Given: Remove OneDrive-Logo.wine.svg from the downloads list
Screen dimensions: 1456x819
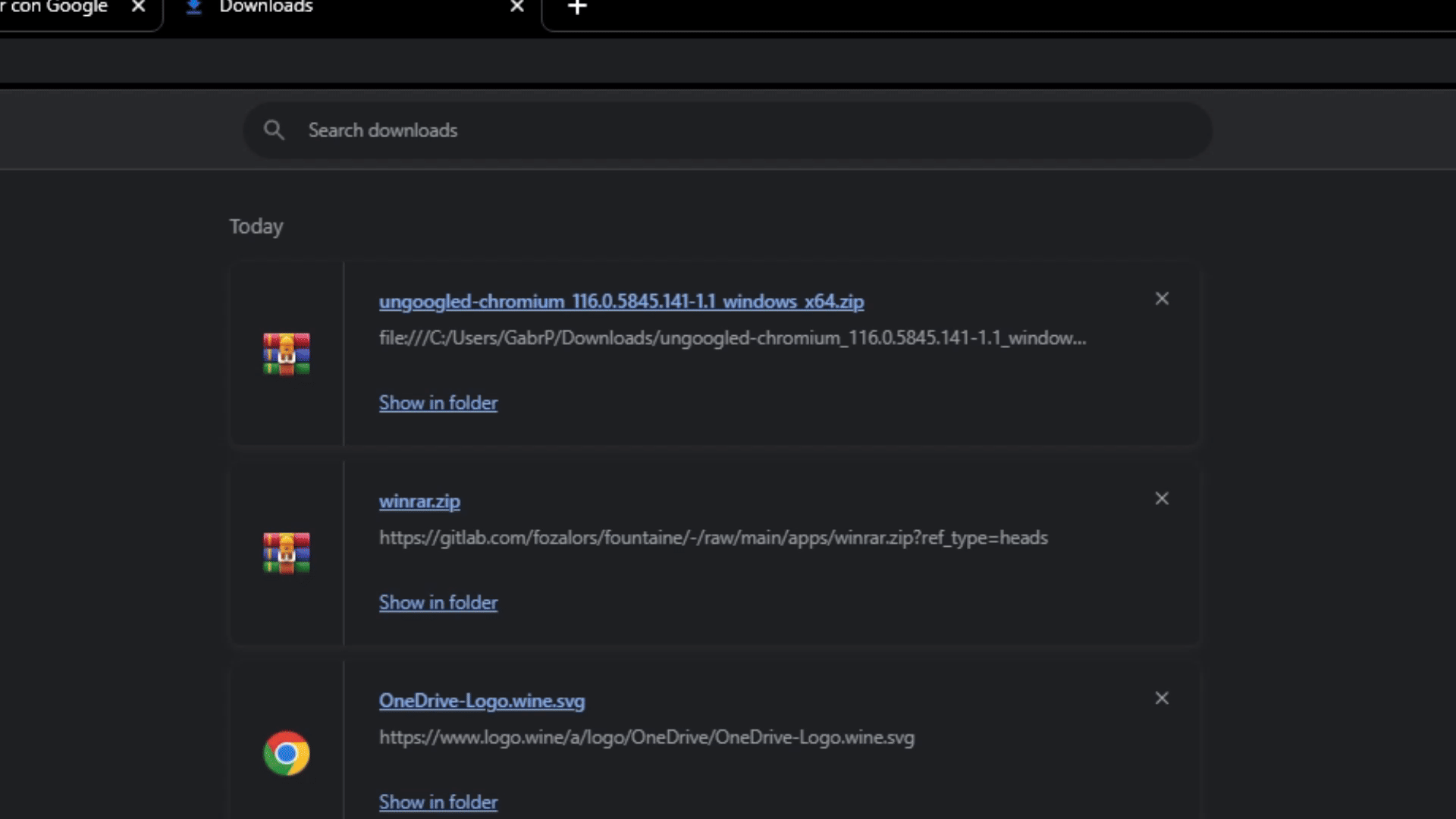Looking at the screenshot, I should click(1161, 698).
